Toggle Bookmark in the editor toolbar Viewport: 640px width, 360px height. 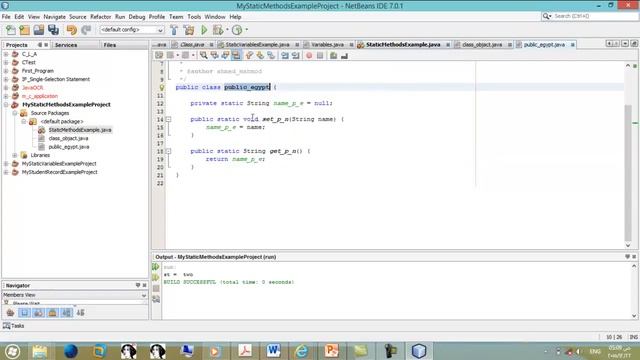[x=271, y=56]
